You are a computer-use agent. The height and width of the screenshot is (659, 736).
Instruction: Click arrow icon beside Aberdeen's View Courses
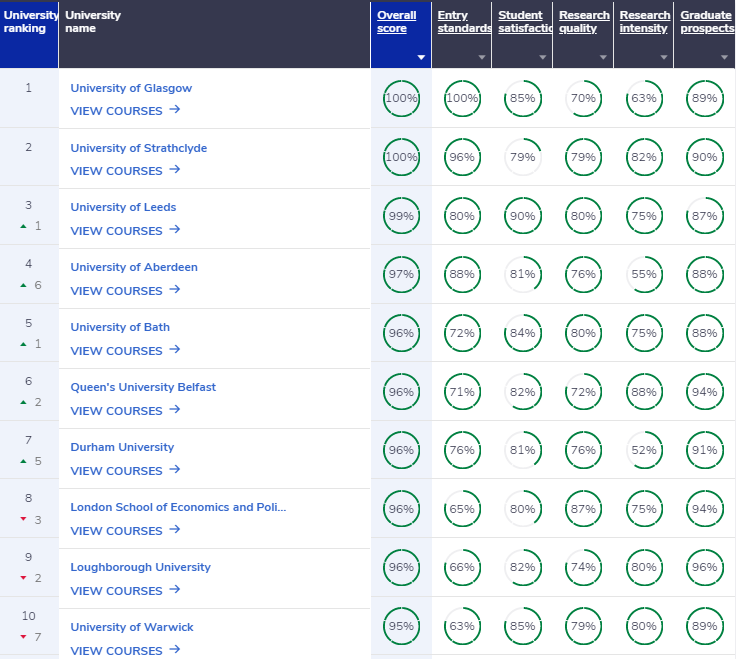click(x=175, y=290)
